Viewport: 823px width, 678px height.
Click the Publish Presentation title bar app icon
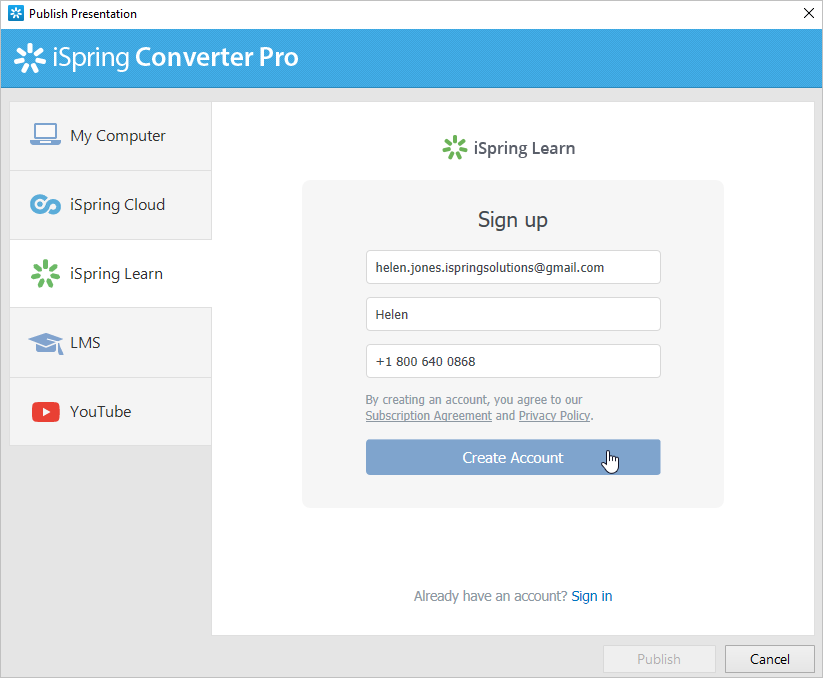click(x=16, y=13)
